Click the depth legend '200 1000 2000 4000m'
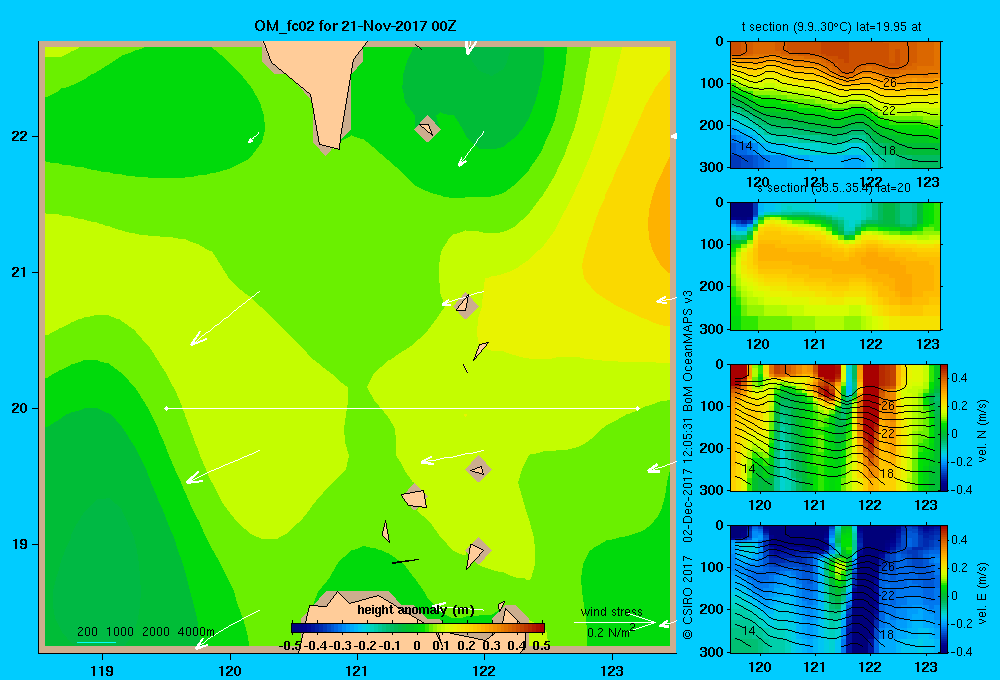 click(145, 632)
